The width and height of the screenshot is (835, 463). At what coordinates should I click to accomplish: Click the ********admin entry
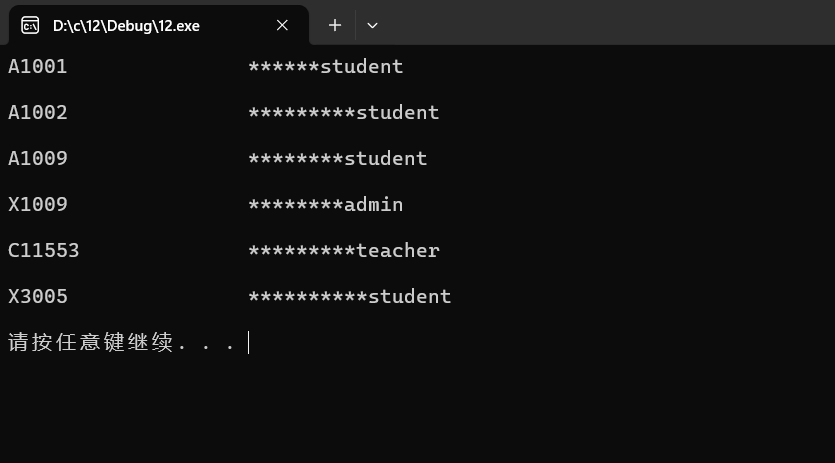click(325, 205)
